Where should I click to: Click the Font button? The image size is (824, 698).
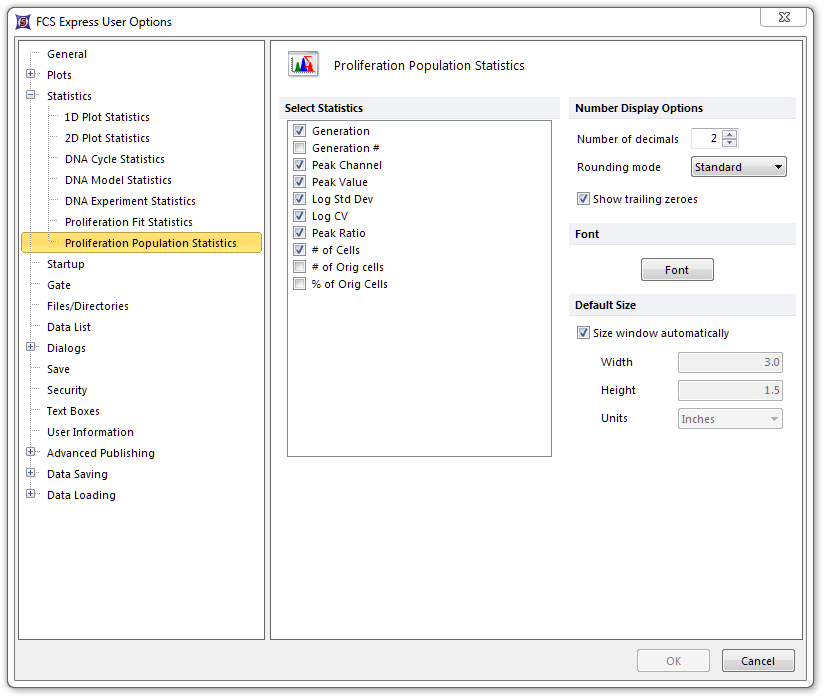tap(677, 270)
